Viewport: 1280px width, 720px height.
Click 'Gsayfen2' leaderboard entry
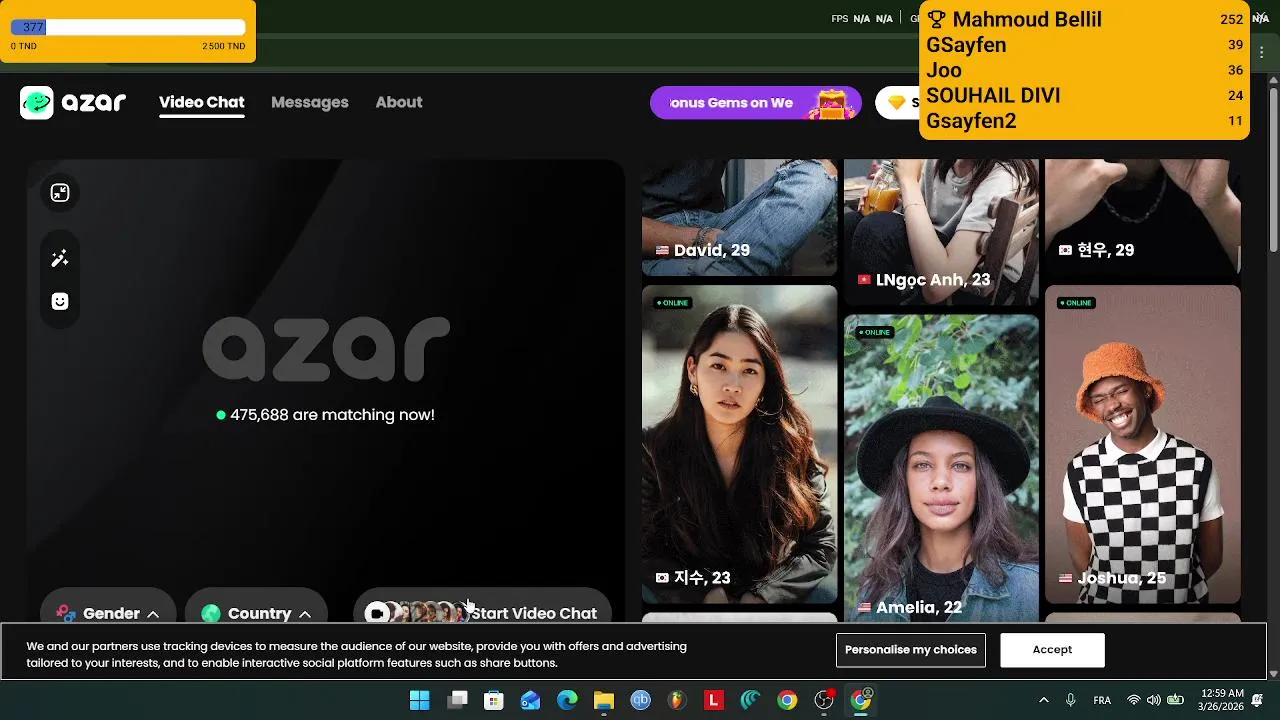[971, 121]
